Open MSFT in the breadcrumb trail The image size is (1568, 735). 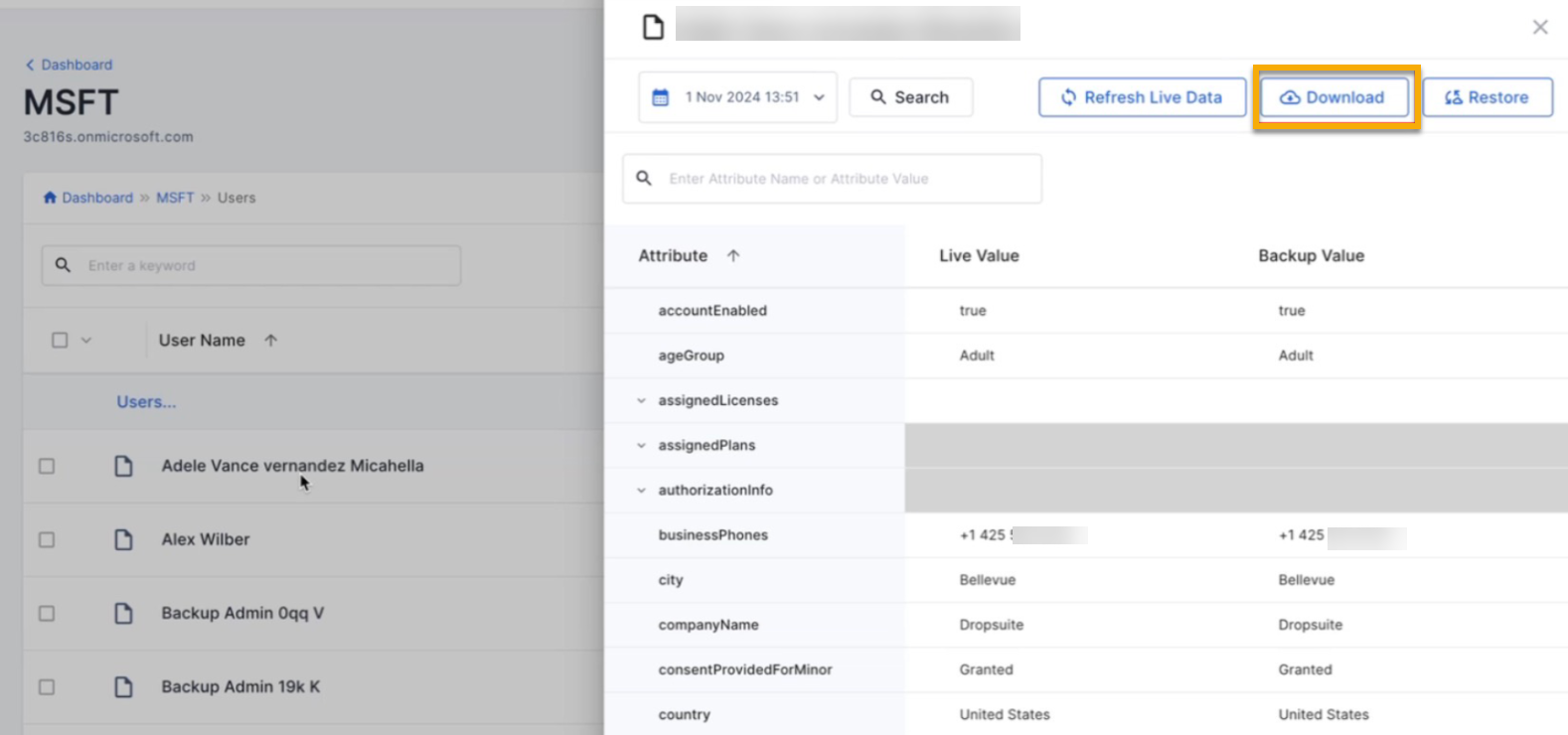point(175,198)
